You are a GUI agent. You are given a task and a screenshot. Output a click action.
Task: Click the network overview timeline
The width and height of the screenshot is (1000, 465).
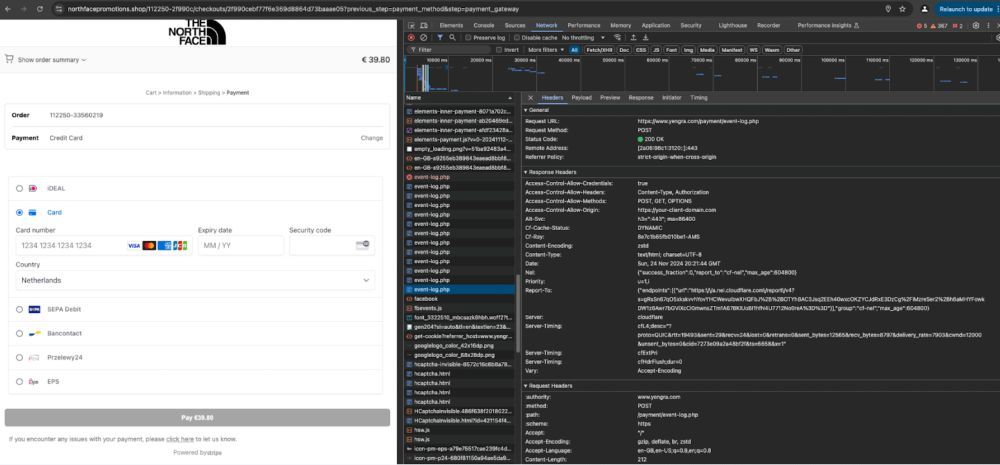click(x=702, y=74)
